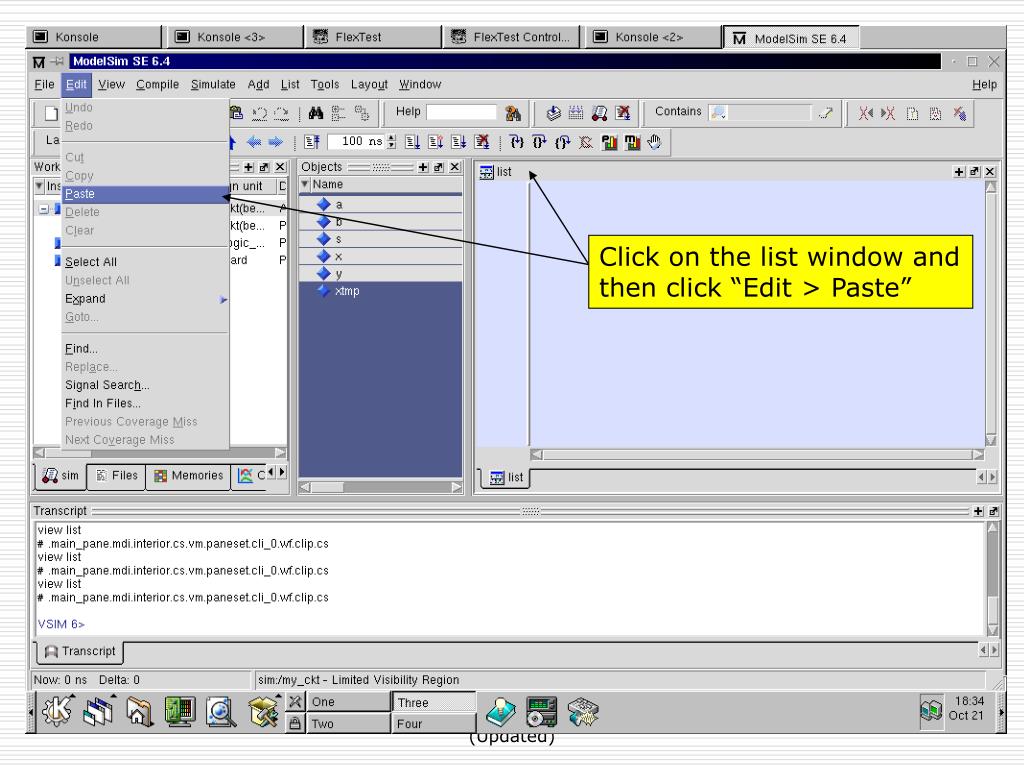Open the Simulate menu
This screenshot has width=1024, height=768.
(x=213, y=85)
